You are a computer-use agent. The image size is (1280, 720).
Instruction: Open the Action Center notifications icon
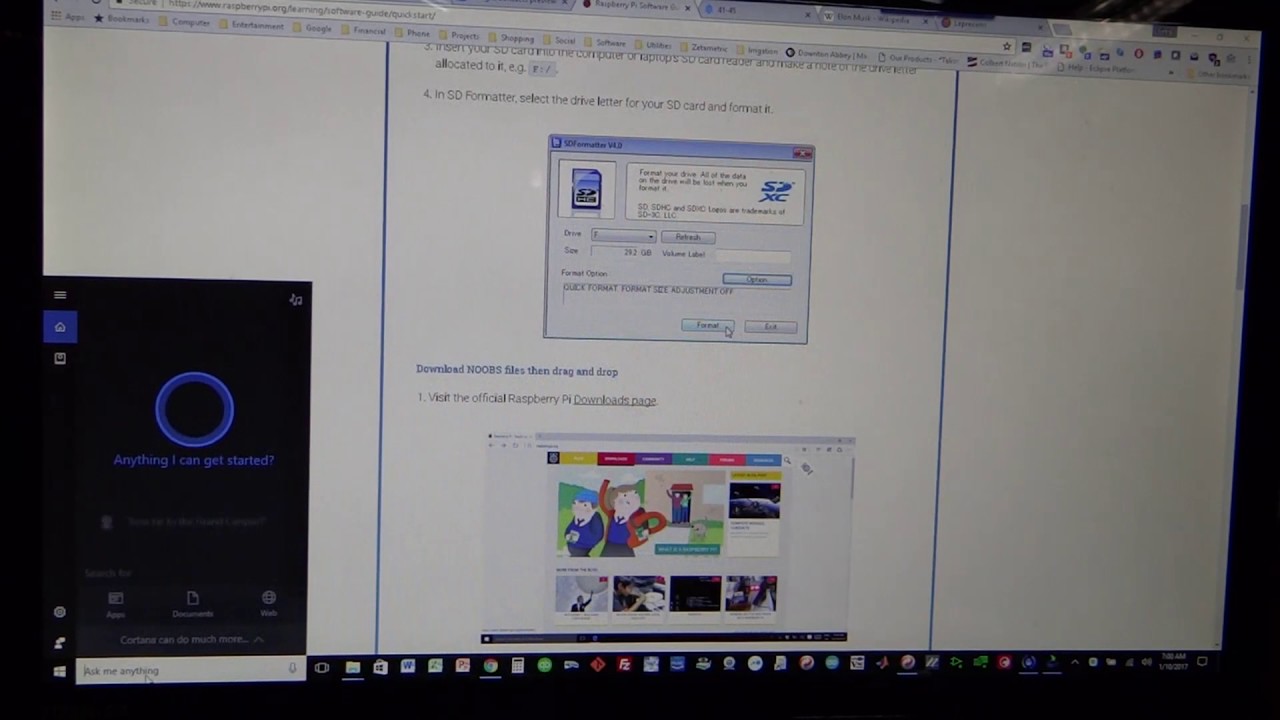(x=1202, y=661)
